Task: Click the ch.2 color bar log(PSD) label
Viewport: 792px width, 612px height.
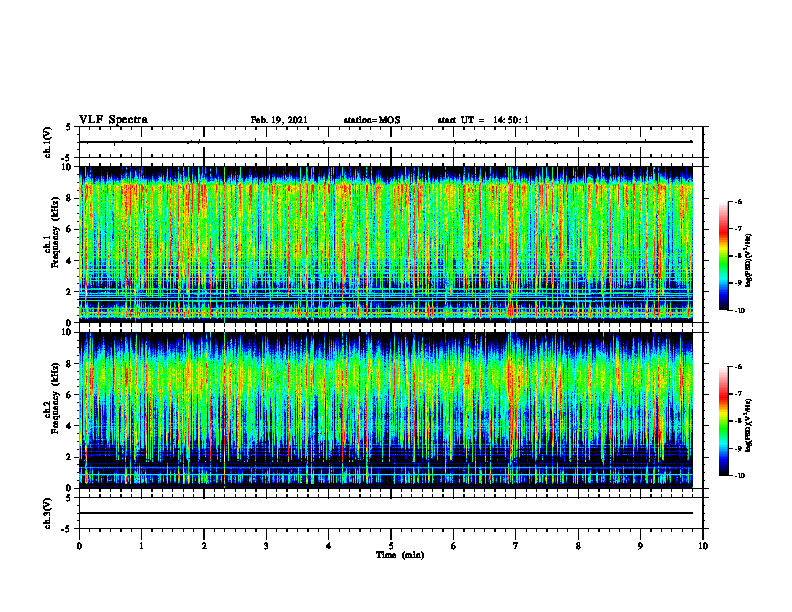Action: point(749,425)
